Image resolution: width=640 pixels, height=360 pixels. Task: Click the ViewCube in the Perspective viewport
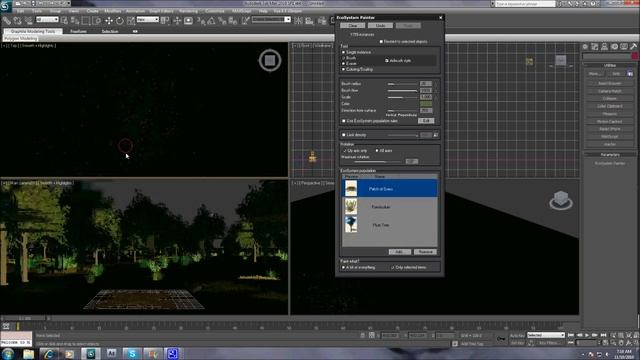[x=561, y=200]
